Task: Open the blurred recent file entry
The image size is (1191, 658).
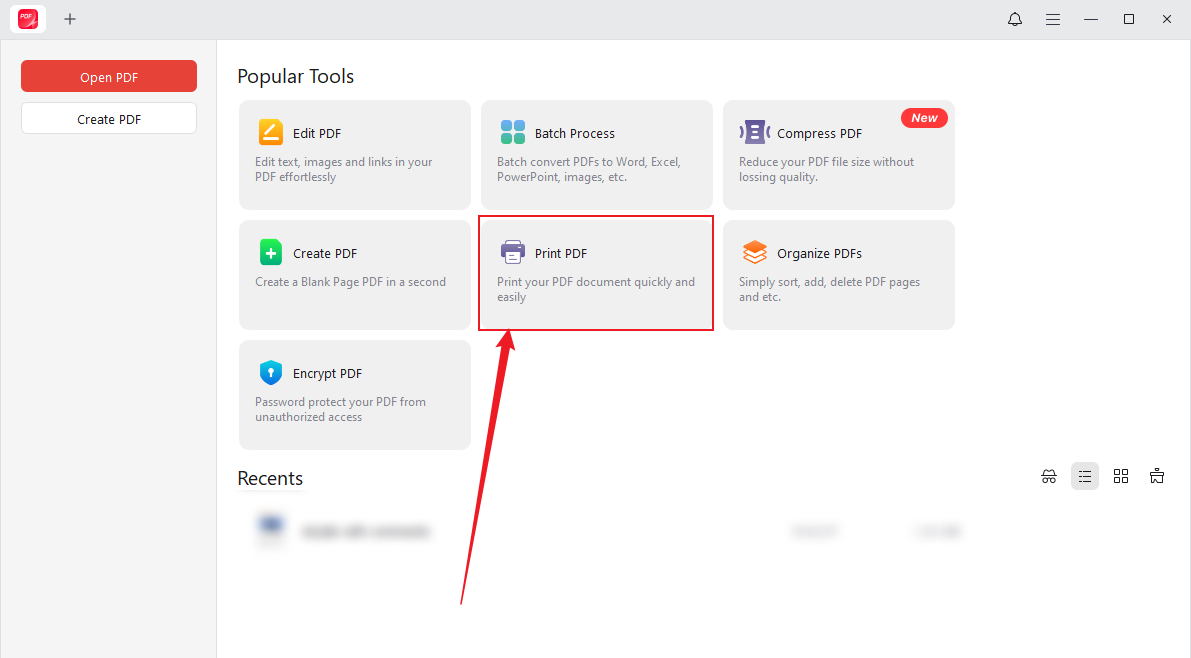Action: (x=365, y=531)
